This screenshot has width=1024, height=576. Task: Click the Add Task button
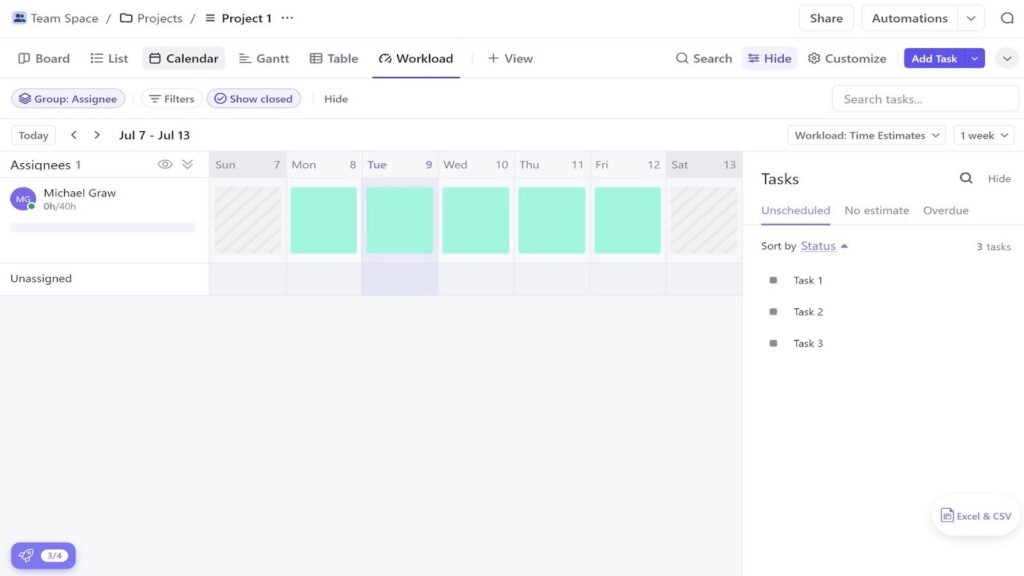934,58
